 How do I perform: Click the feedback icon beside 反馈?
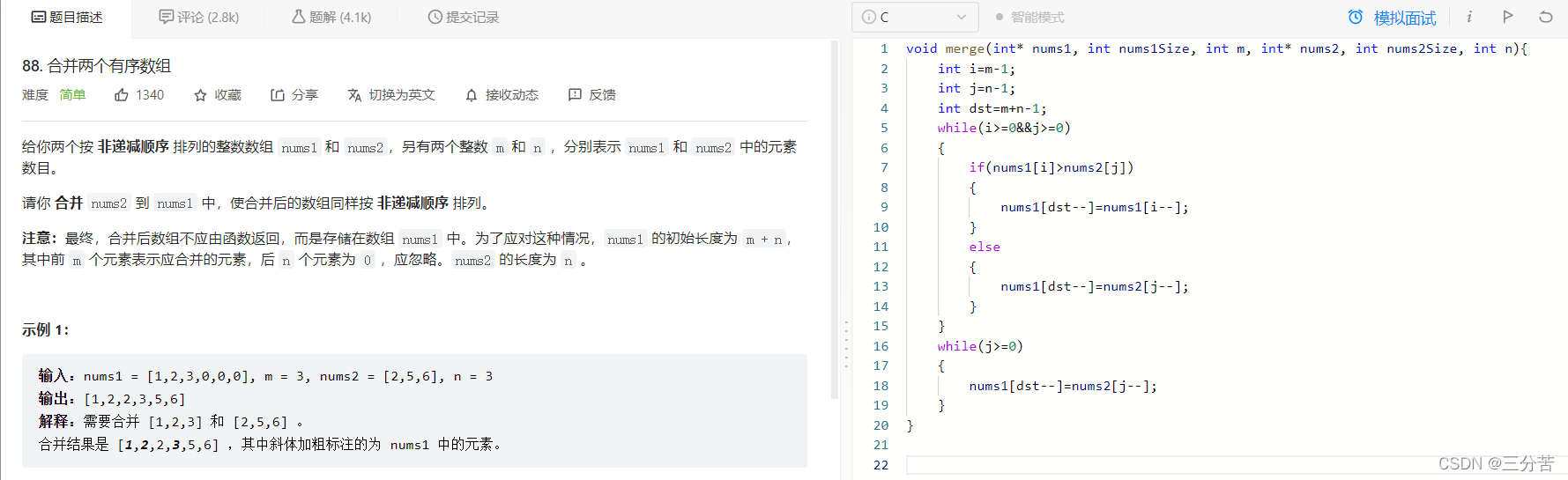tap(575, 95)
